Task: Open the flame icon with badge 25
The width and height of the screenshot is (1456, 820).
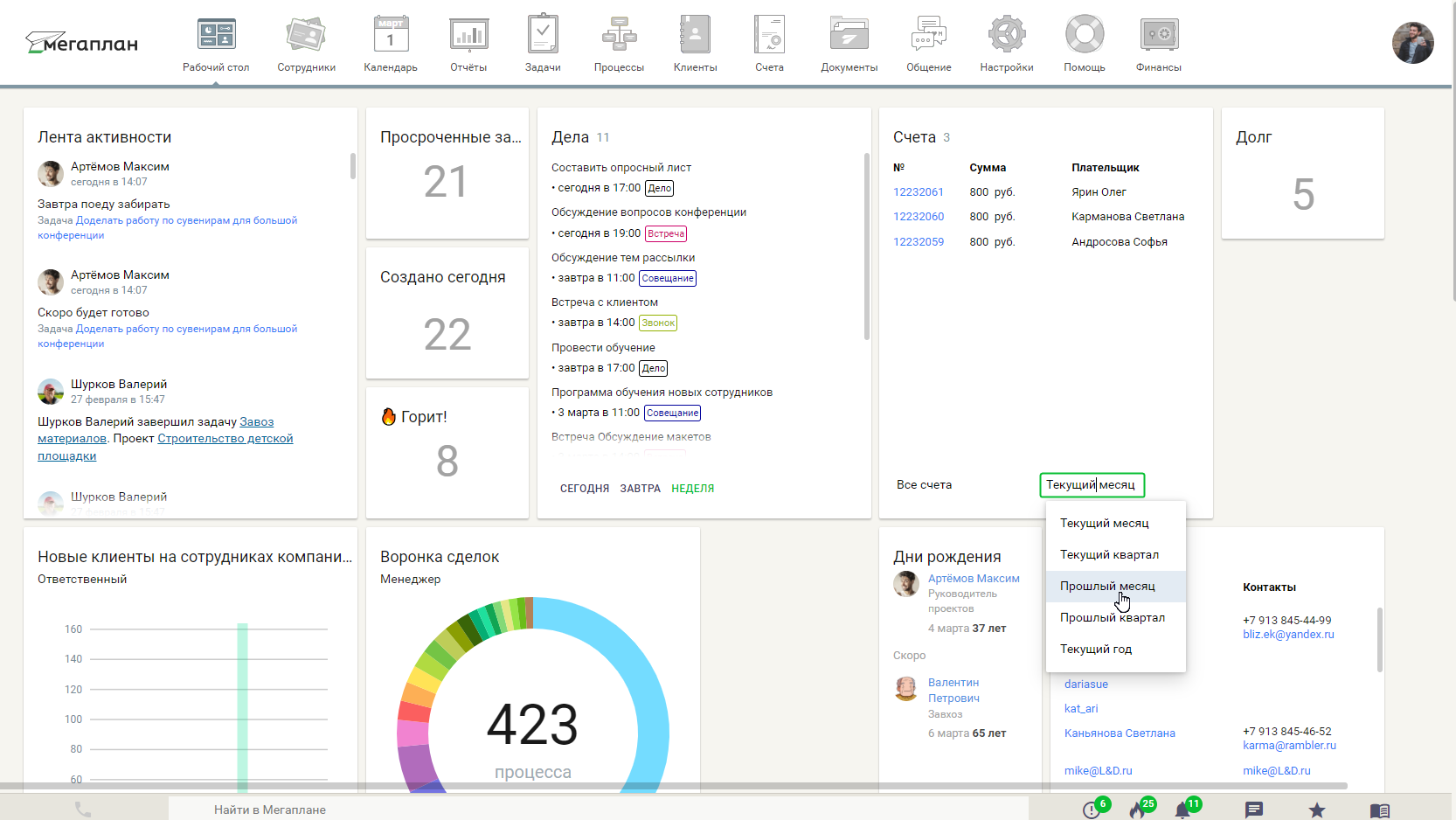Action: (1137, 810)
